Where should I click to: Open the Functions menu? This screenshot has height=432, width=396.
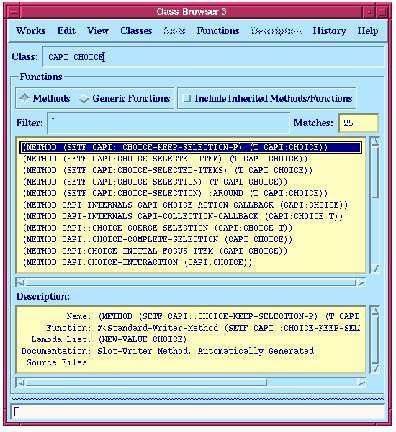(x=218, y=31)
